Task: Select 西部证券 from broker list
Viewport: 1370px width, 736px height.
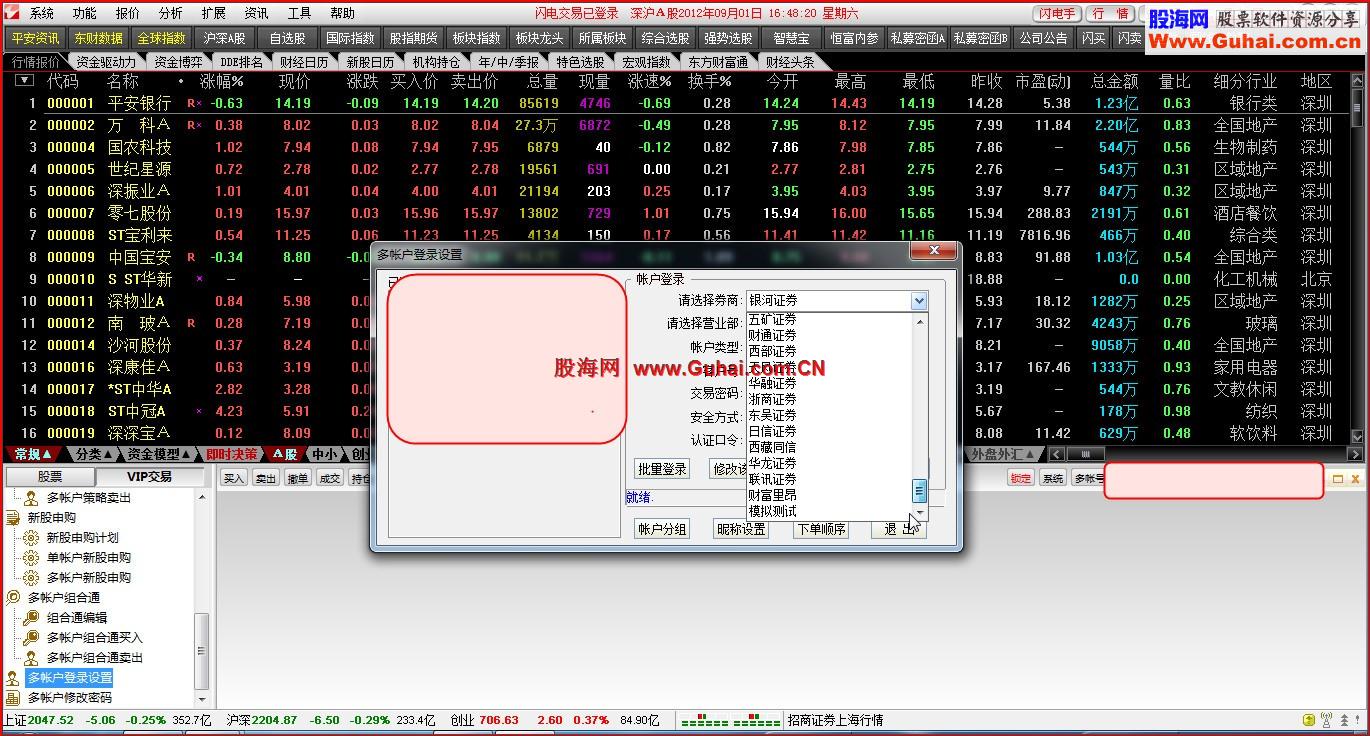Action: click(772, 351)
